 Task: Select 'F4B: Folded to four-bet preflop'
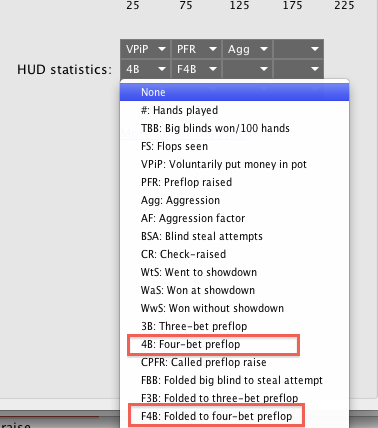click(x=234, y=416)
